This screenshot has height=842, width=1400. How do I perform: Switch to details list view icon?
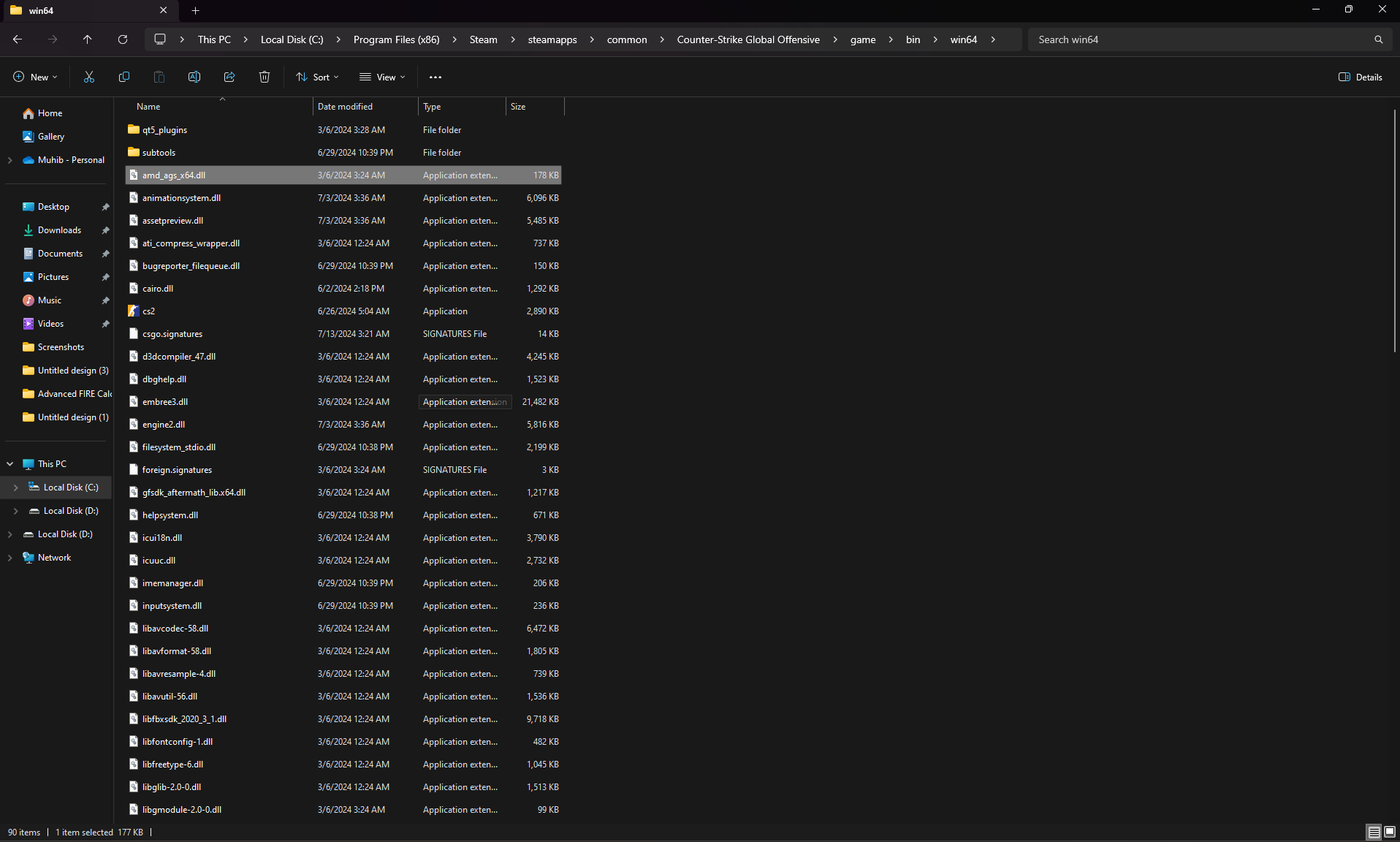point(1374,832)
